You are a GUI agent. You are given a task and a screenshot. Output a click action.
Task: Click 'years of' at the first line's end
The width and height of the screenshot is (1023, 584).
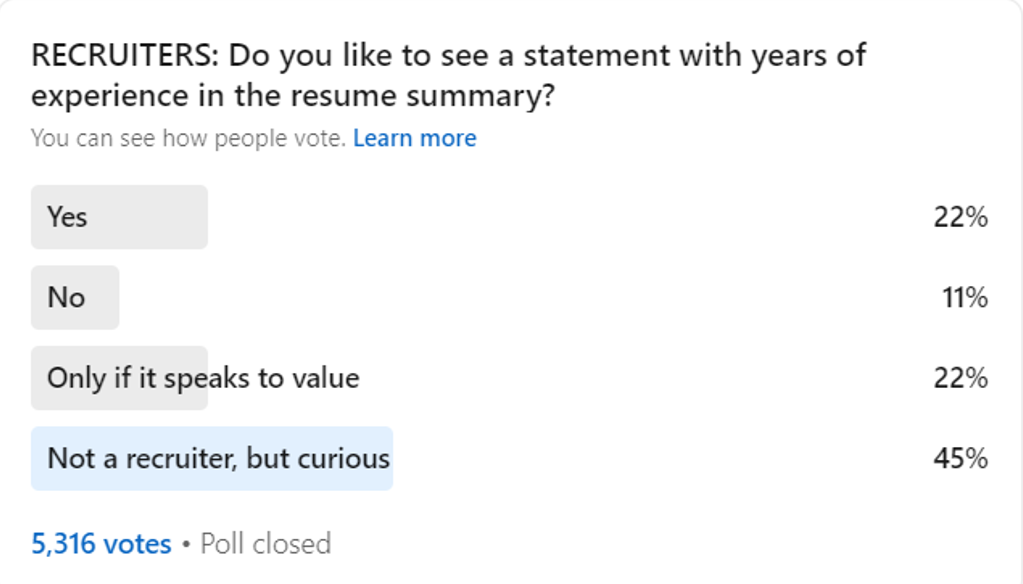click(x=808, y=57)
